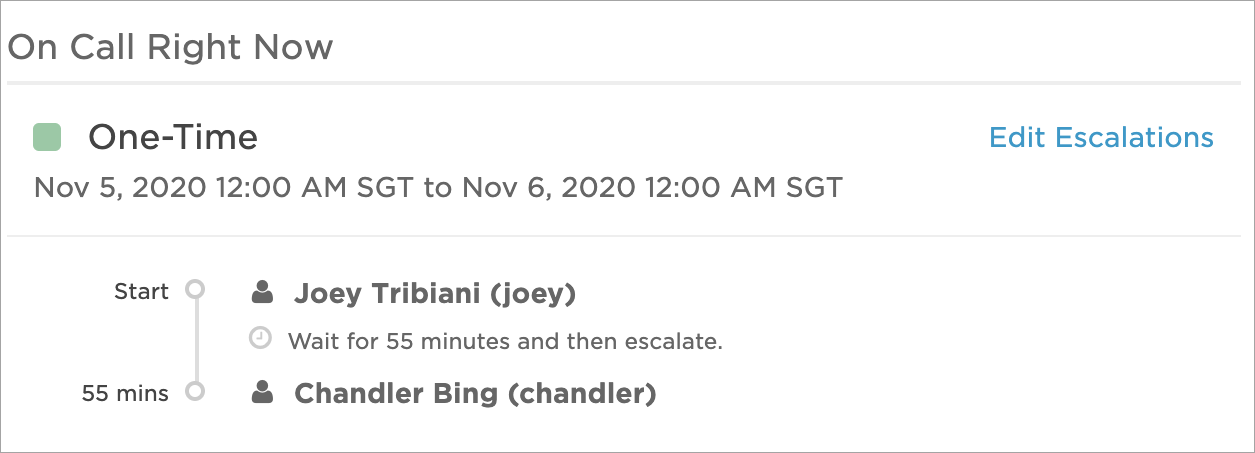Click the (chandler) username in parentheses
Image resolution: width=1255 pixels, height=453 pixels.
(582, 394)
